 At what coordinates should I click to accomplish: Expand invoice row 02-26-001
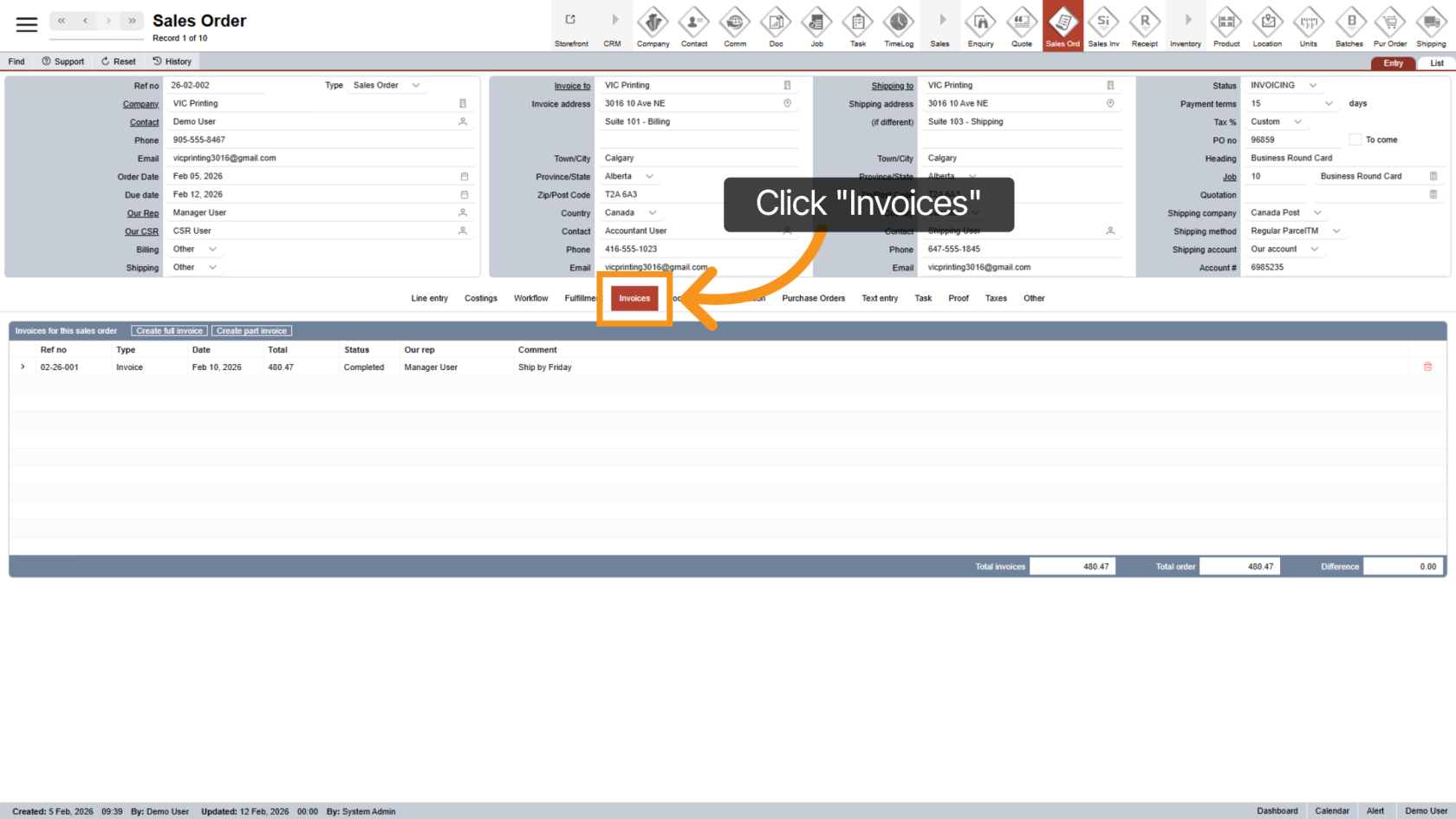23,367
